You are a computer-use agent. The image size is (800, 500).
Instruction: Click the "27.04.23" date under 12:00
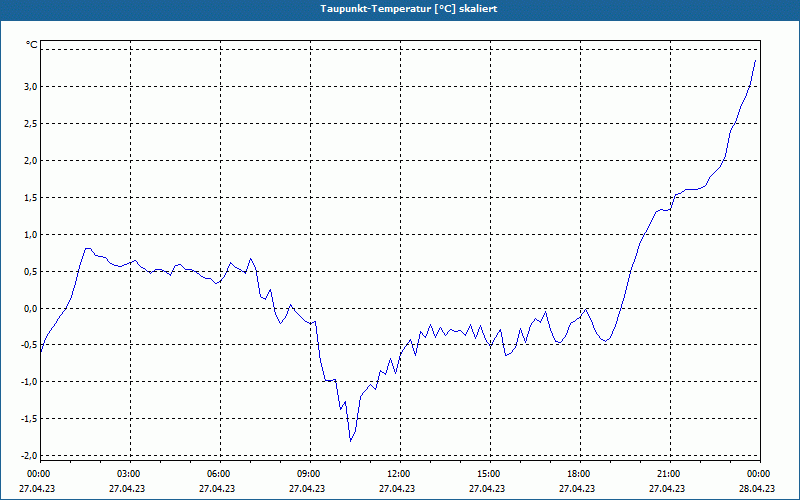point(397,488)
